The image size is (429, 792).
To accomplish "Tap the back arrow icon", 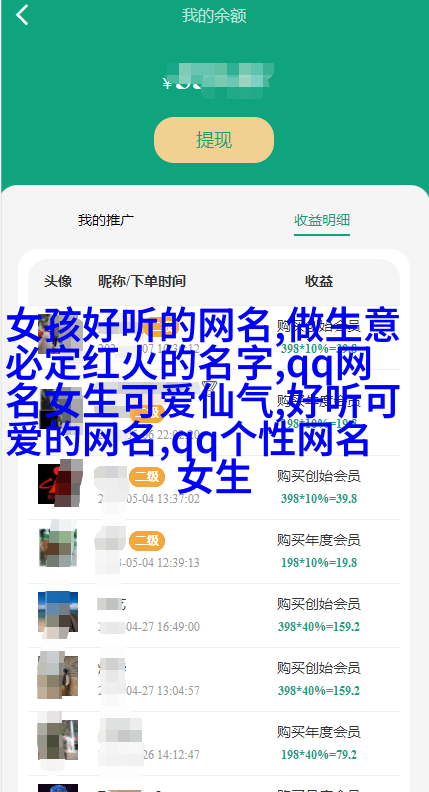I will click(22, 15).
